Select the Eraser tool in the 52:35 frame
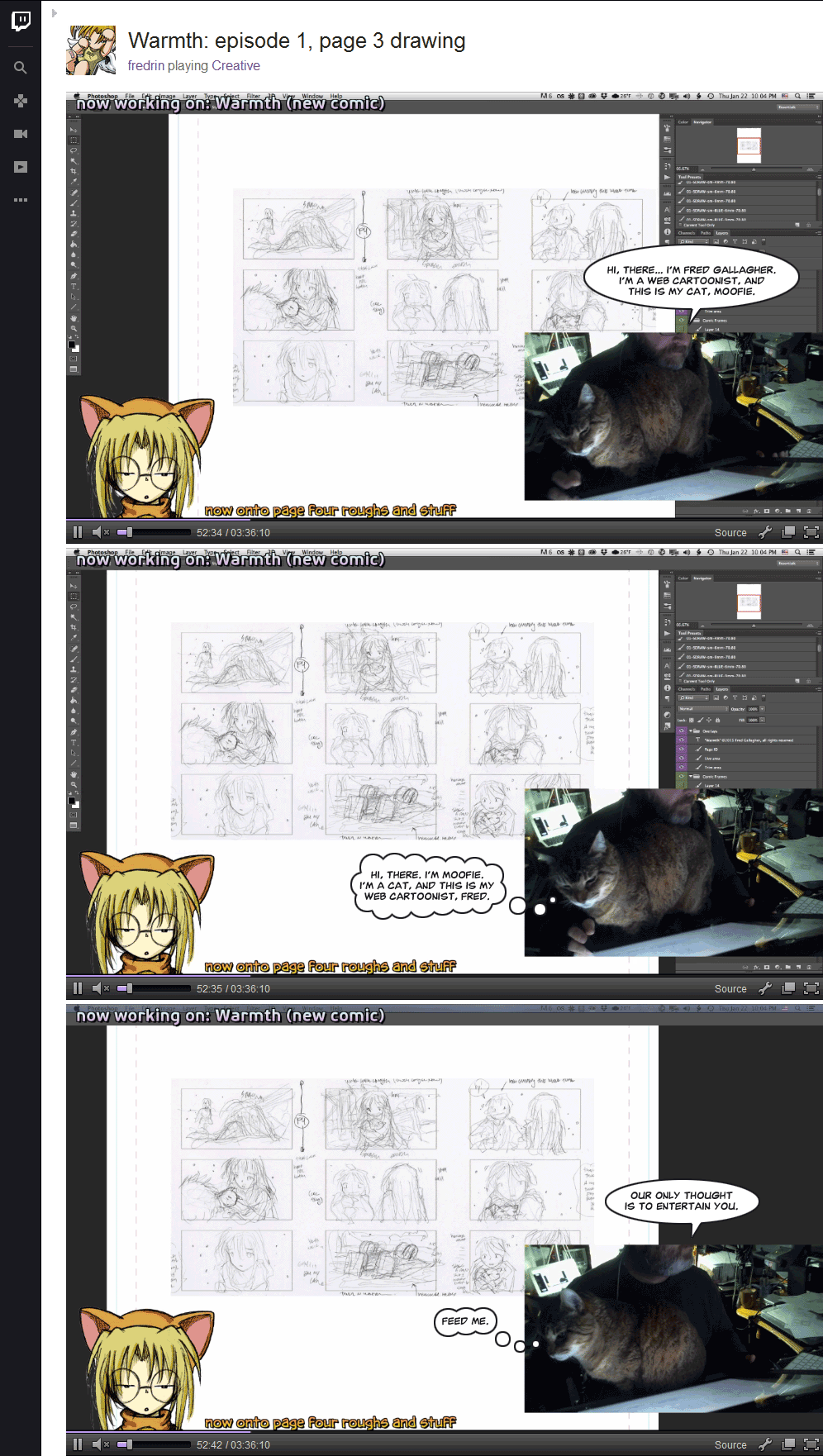Screen dimensions: 823x1456 click(74, 690)
